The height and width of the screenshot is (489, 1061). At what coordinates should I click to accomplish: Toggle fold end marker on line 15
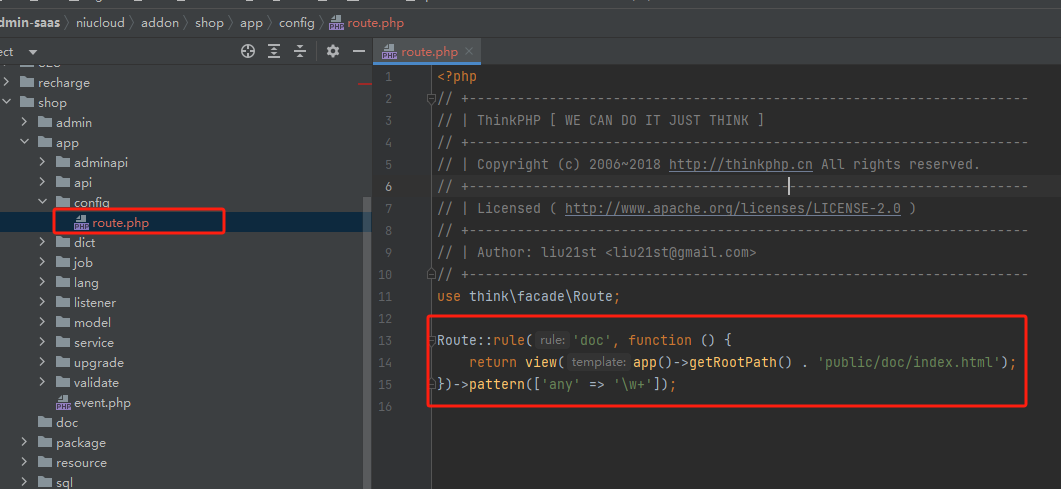point(431,384)
